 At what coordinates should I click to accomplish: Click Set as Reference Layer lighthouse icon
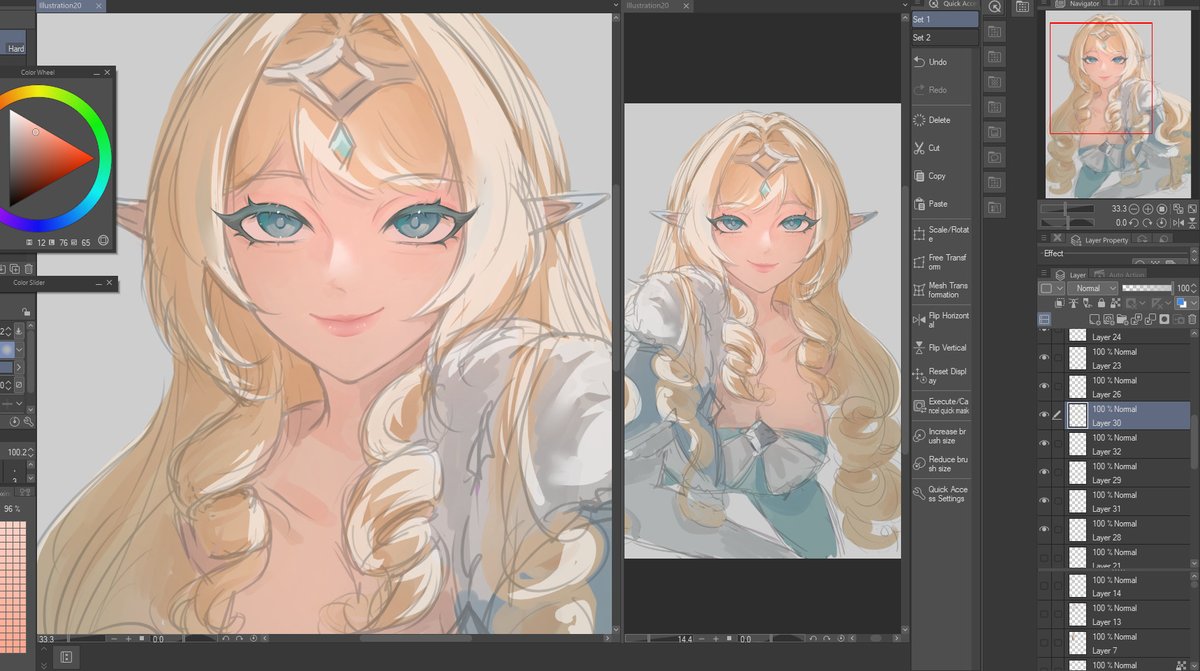tap(1074, 303)
